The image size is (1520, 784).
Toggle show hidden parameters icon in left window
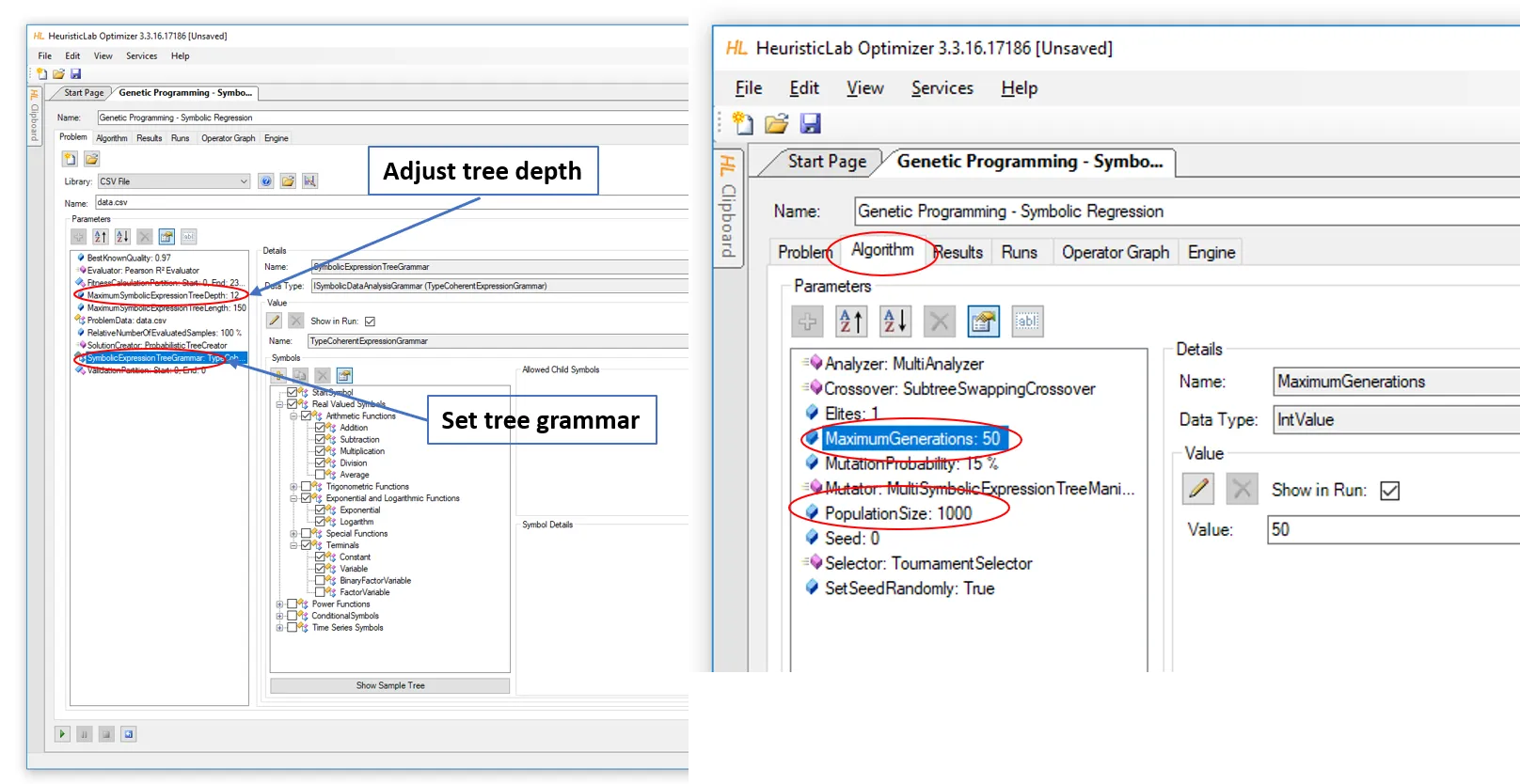coord(166,237)
